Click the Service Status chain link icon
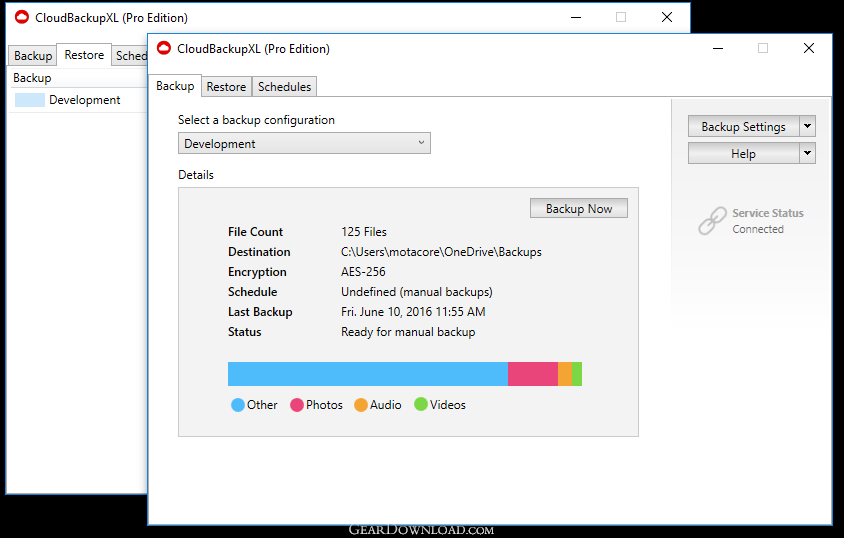The height and width of the screenshot is (538, 844). (712, 221)
